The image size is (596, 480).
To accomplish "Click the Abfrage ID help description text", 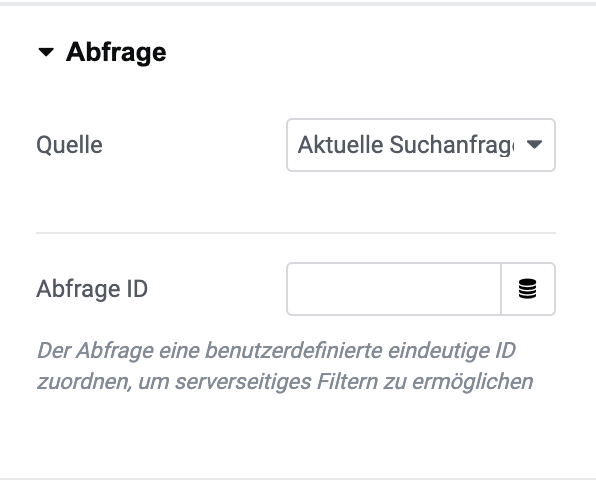I will click(x=285, y=366).
